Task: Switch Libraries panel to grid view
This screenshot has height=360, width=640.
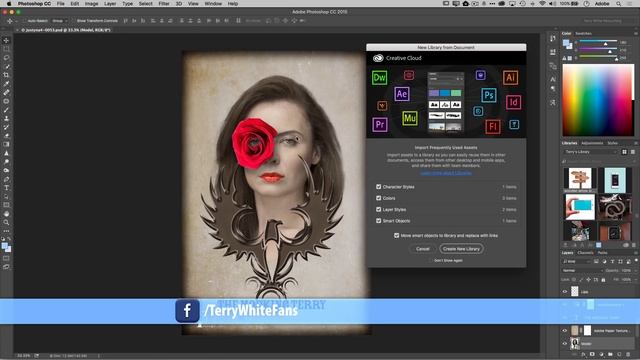Action: [x=624, y=152]
